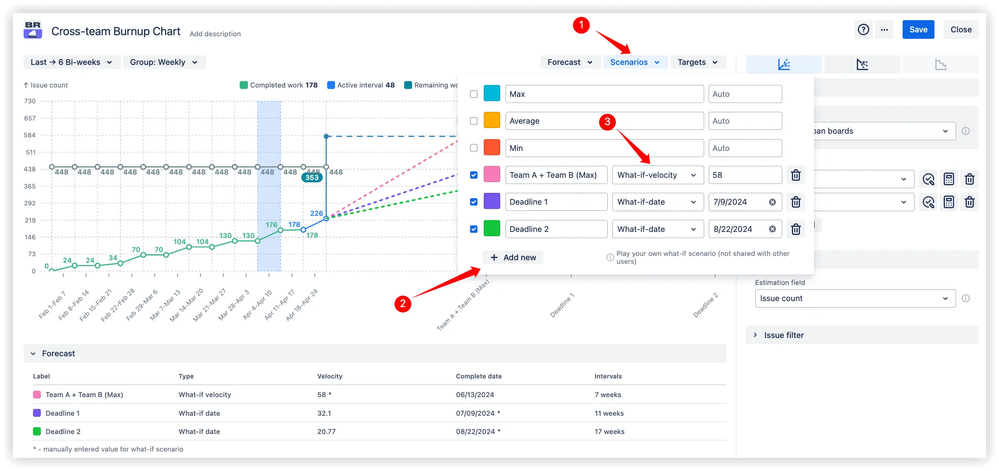Clear the 8/22/2024 date value
This screenshot has height=471, width=999.
point(772,229)
